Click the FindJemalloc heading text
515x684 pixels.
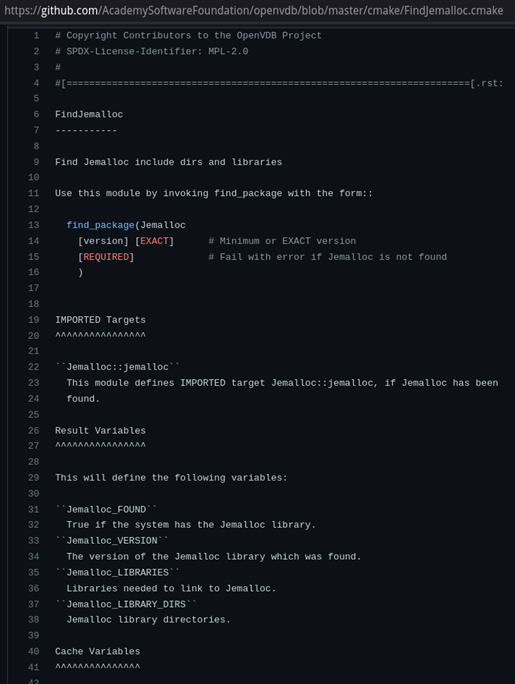point(89,115)
